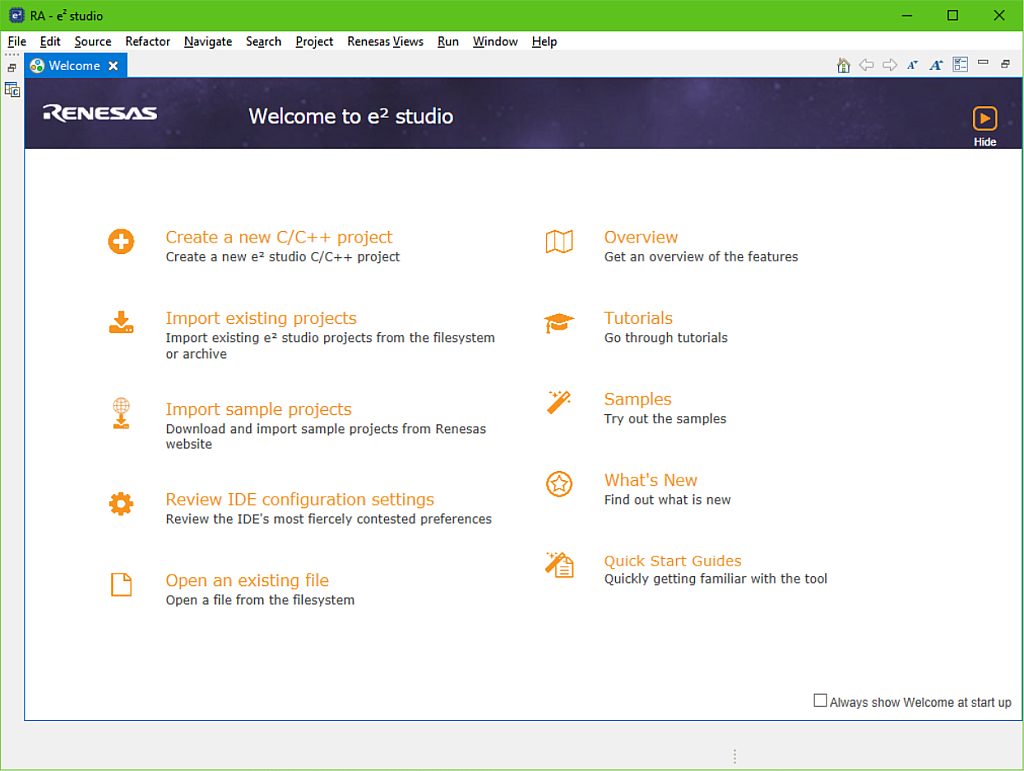Open the Run menu

point(447,42)
